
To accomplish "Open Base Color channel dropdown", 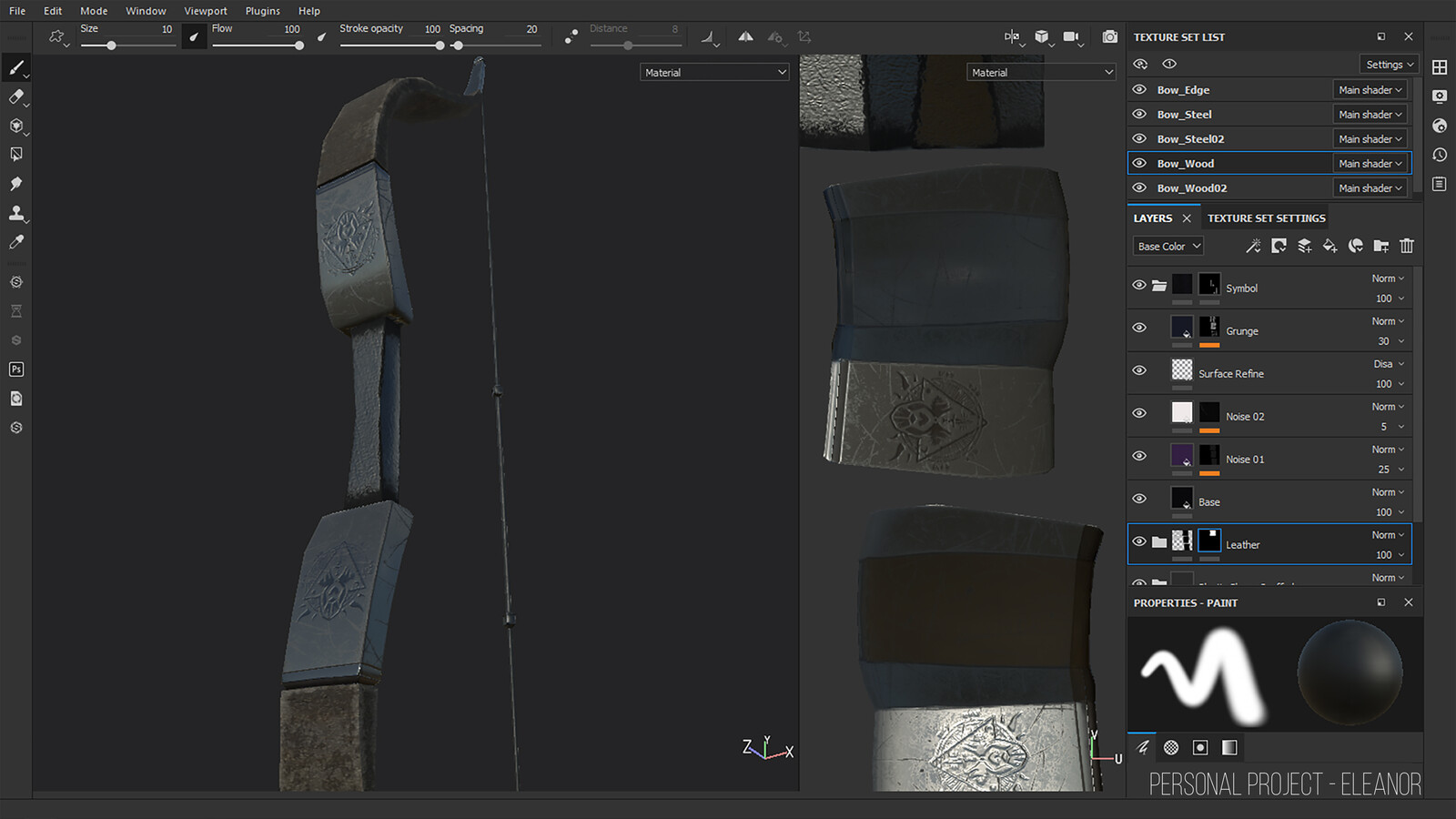I will [1169, 247].
